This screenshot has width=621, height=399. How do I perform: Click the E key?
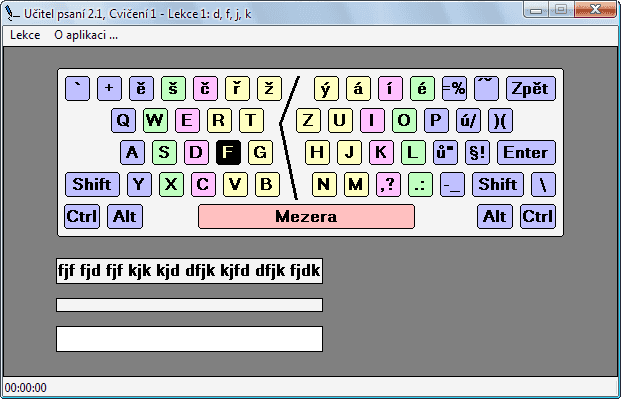click(x=187, y=120)
